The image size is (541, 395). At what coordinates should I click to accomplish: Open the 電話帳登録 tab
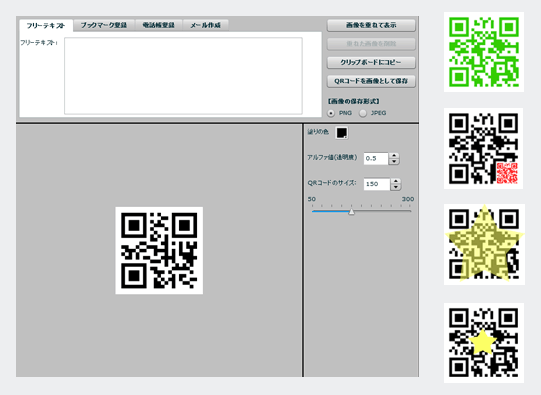(x=158, y=25)
